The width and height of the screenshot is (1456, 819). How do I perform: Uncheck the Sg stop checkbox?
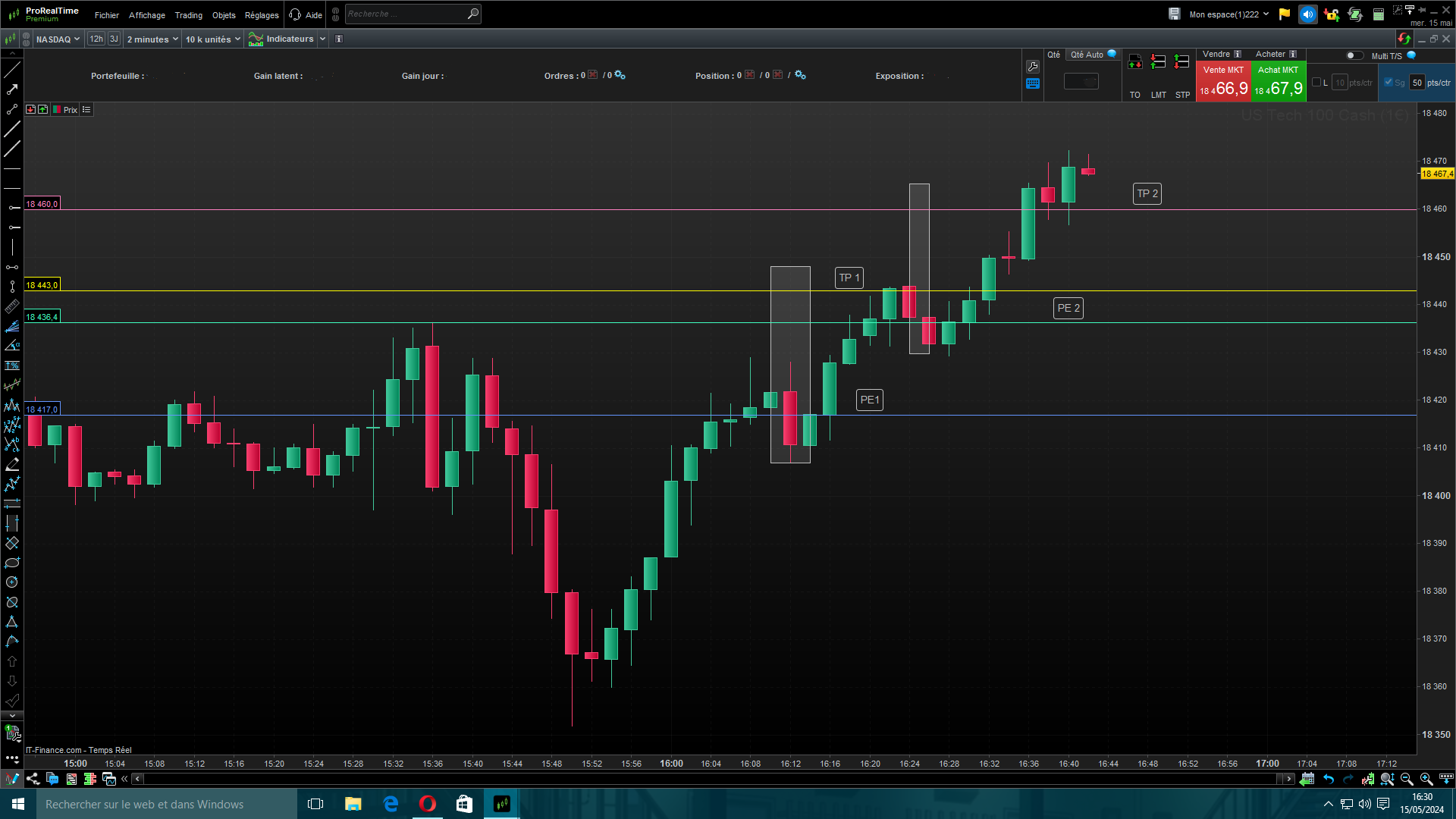point(1388,83)
